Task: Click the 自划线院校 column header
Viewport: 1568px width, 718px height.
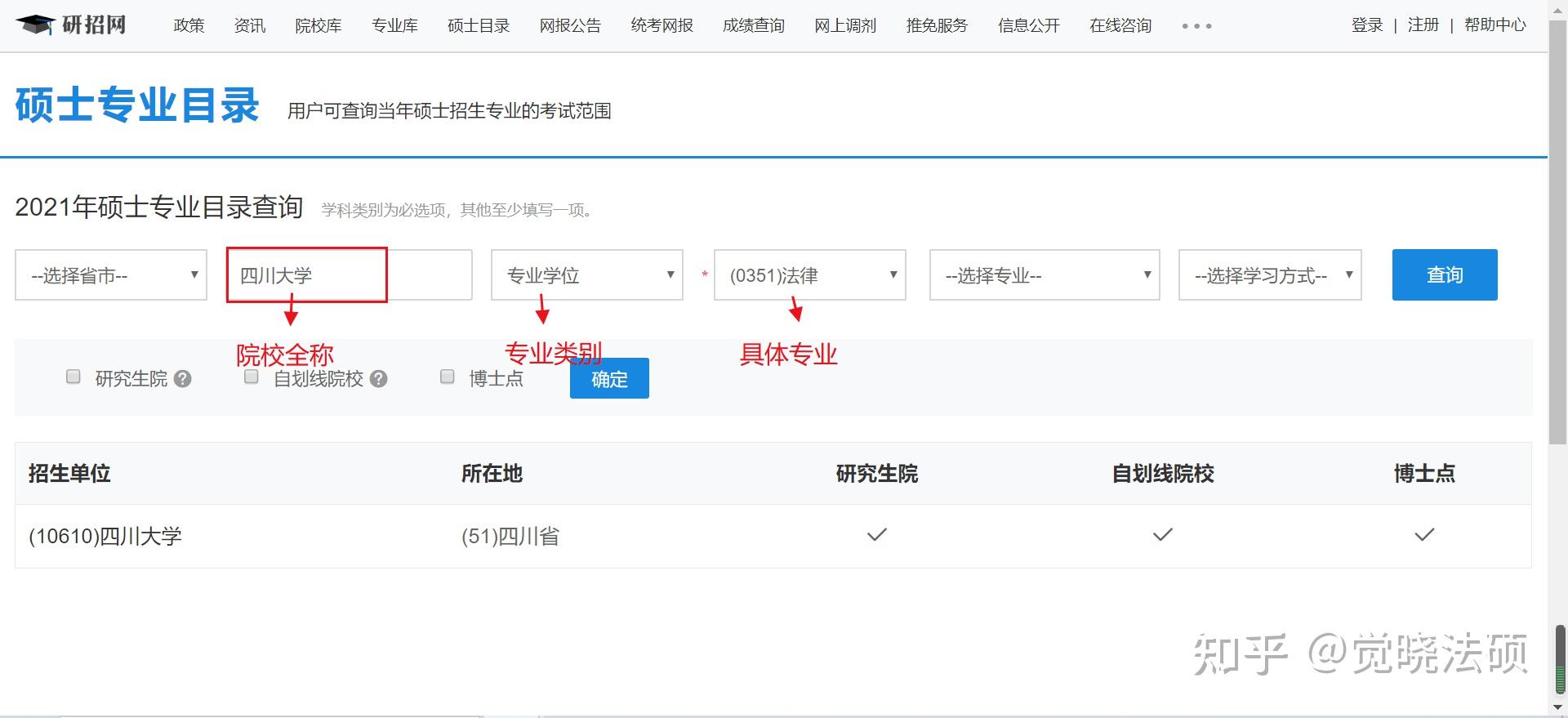Action: 1163,473
